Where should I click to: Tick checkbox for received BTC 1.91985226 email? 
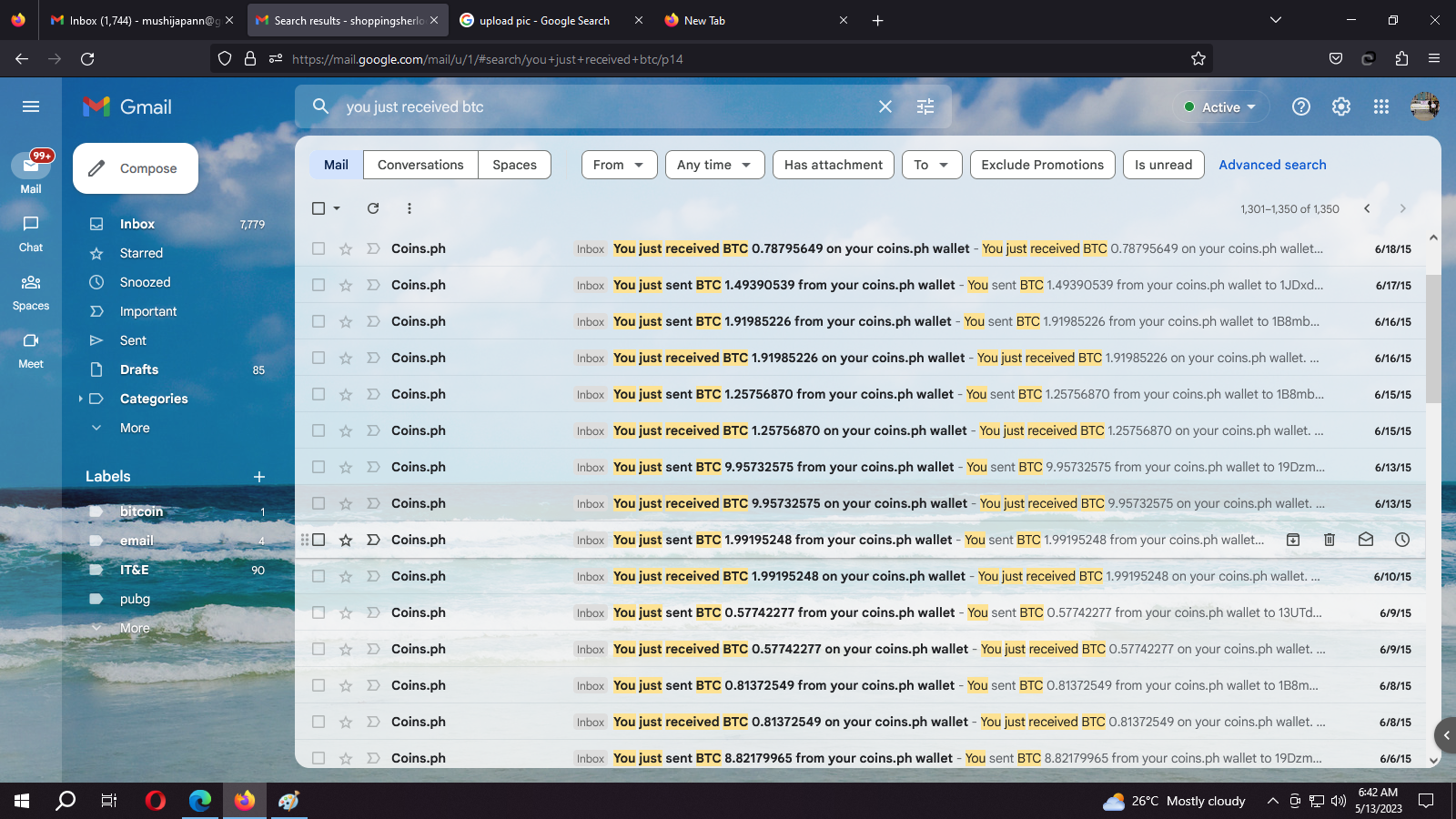coord(318,358)
